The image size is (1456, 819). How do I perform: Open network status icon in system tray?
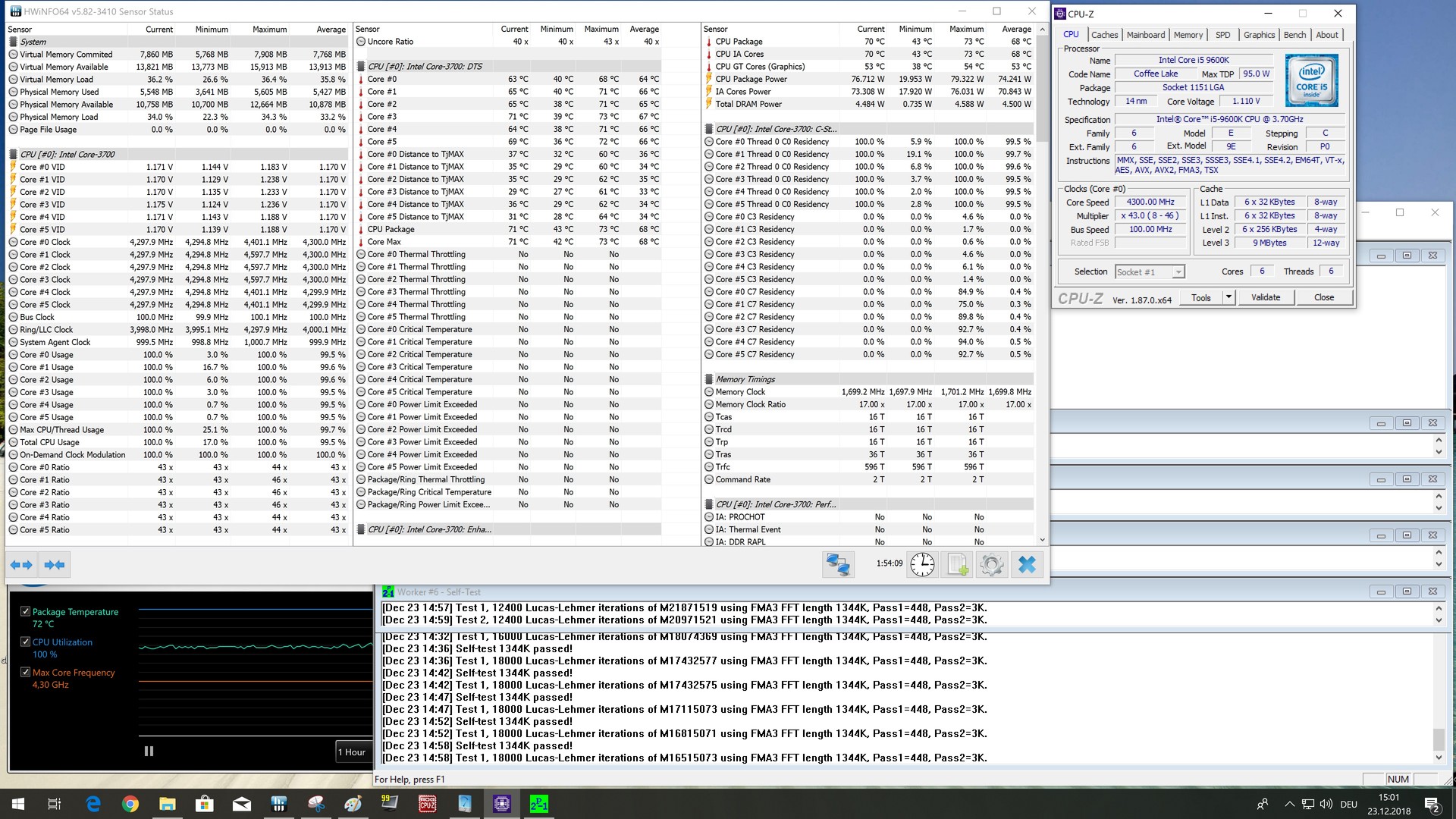pyautogui.click(x=1307, y=804)
